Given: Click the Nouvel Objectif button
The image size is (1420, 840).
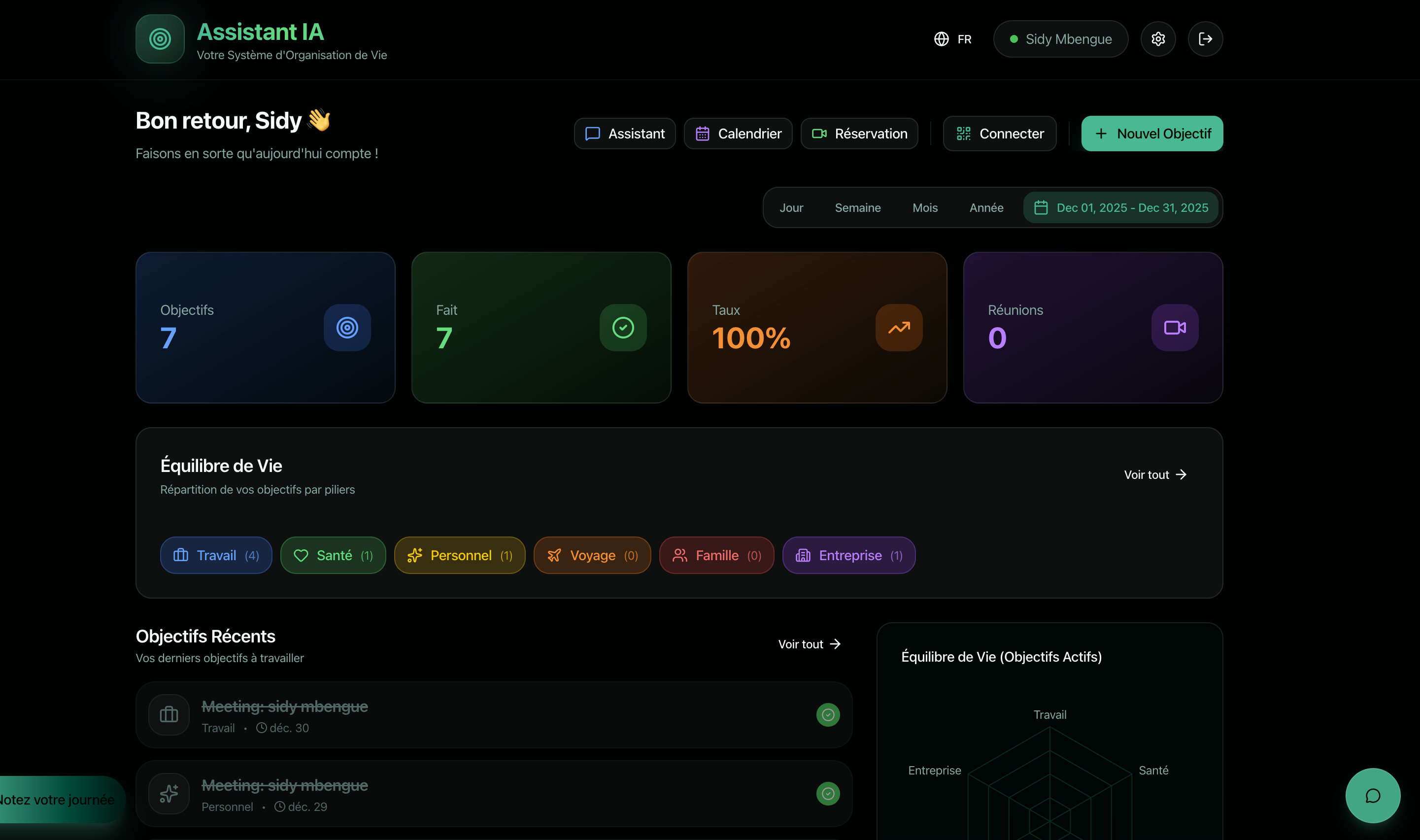Looking at the screenshot, I should point(1152,134).
